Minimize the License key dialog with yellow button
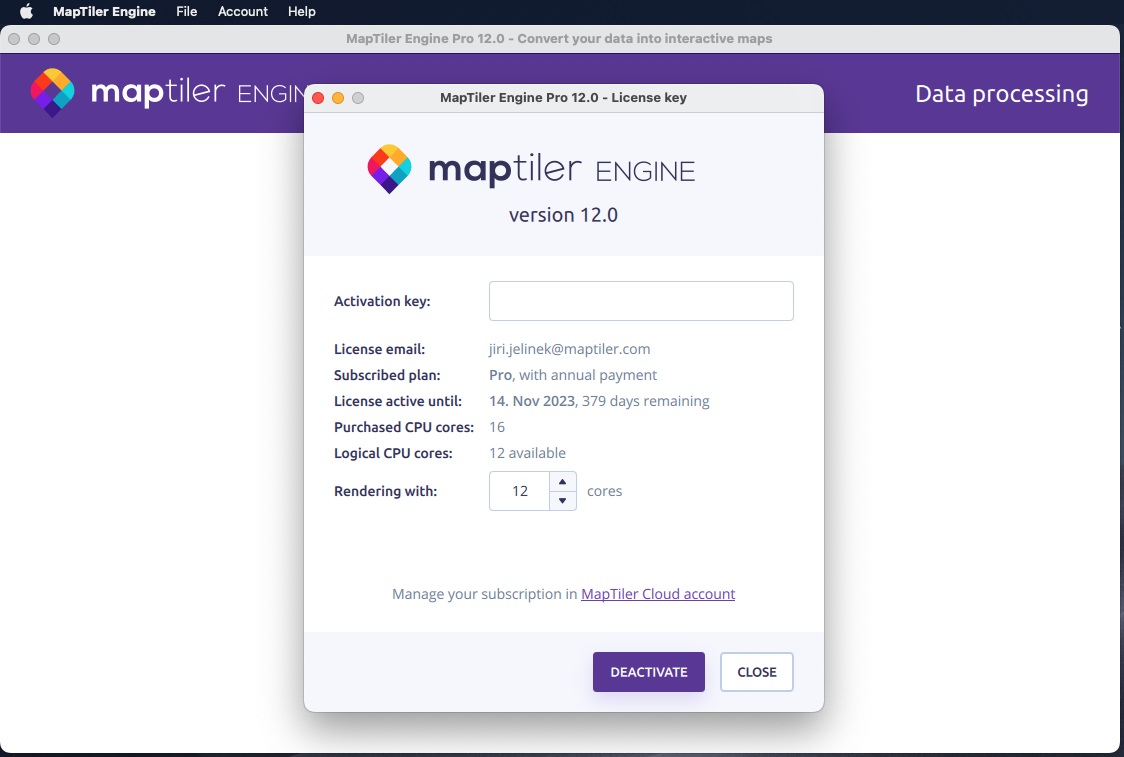 tap(338, 98)
